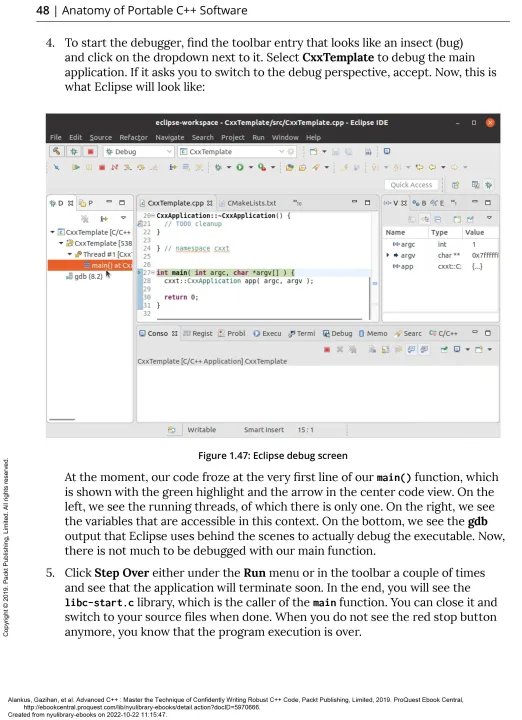Select the gdb (8.2) tree entry
This screenshot has height=720, width=522.
85,276
